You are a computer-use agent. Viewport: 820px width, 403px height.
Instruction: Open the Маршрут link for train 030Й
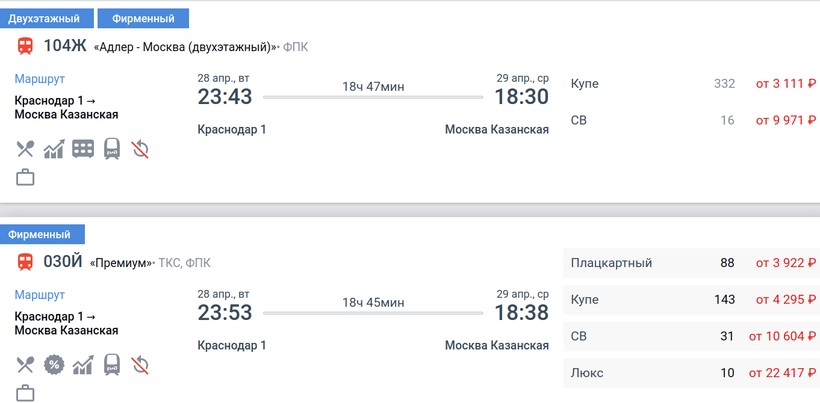point(40,295)
